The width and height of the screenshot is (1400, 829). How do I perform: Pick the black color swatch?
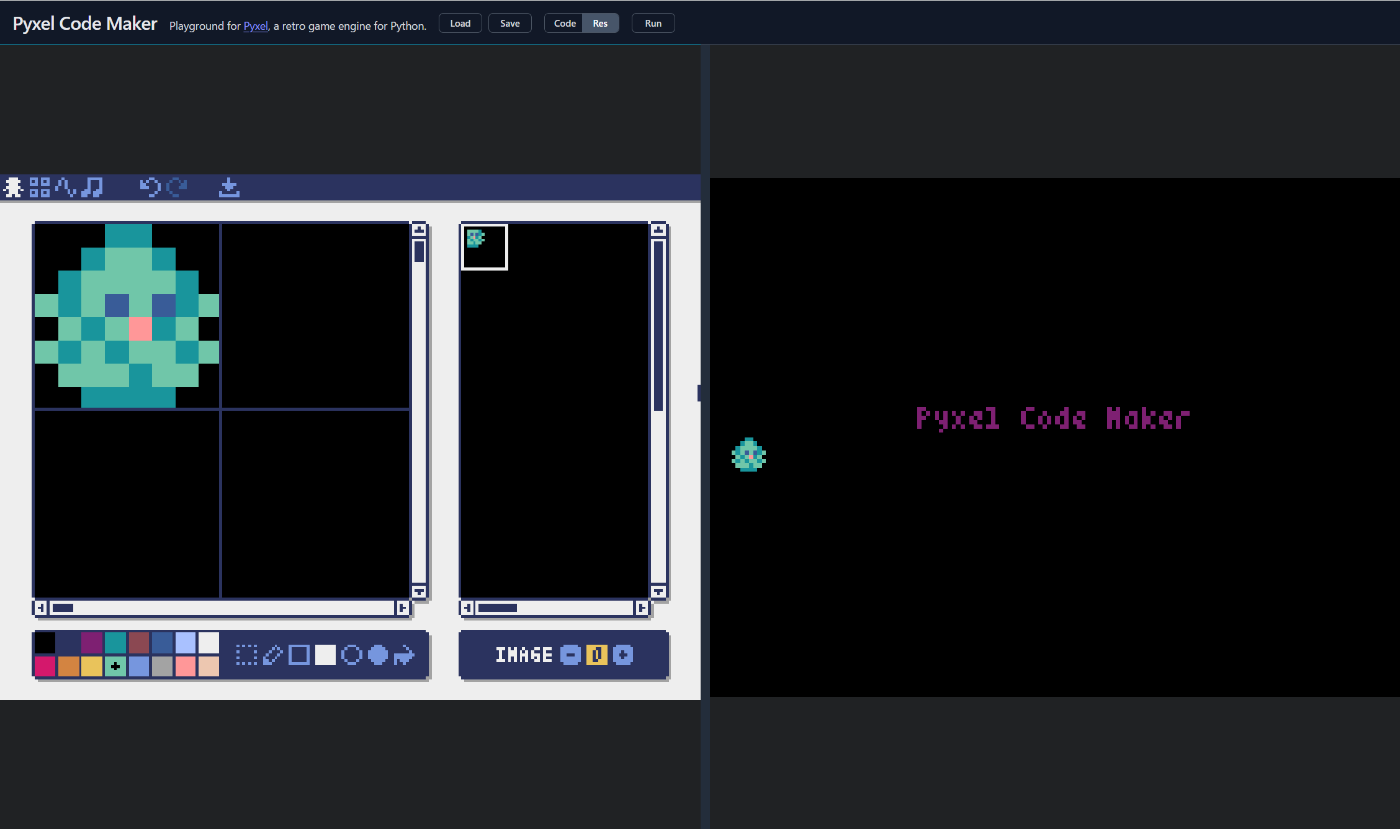[45, 643]
